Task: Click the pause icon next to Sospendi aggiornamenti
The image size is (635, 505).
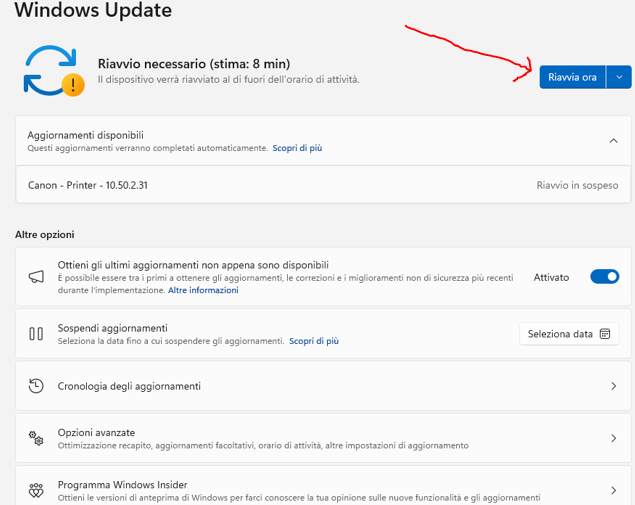Action: tap(36, 334)
